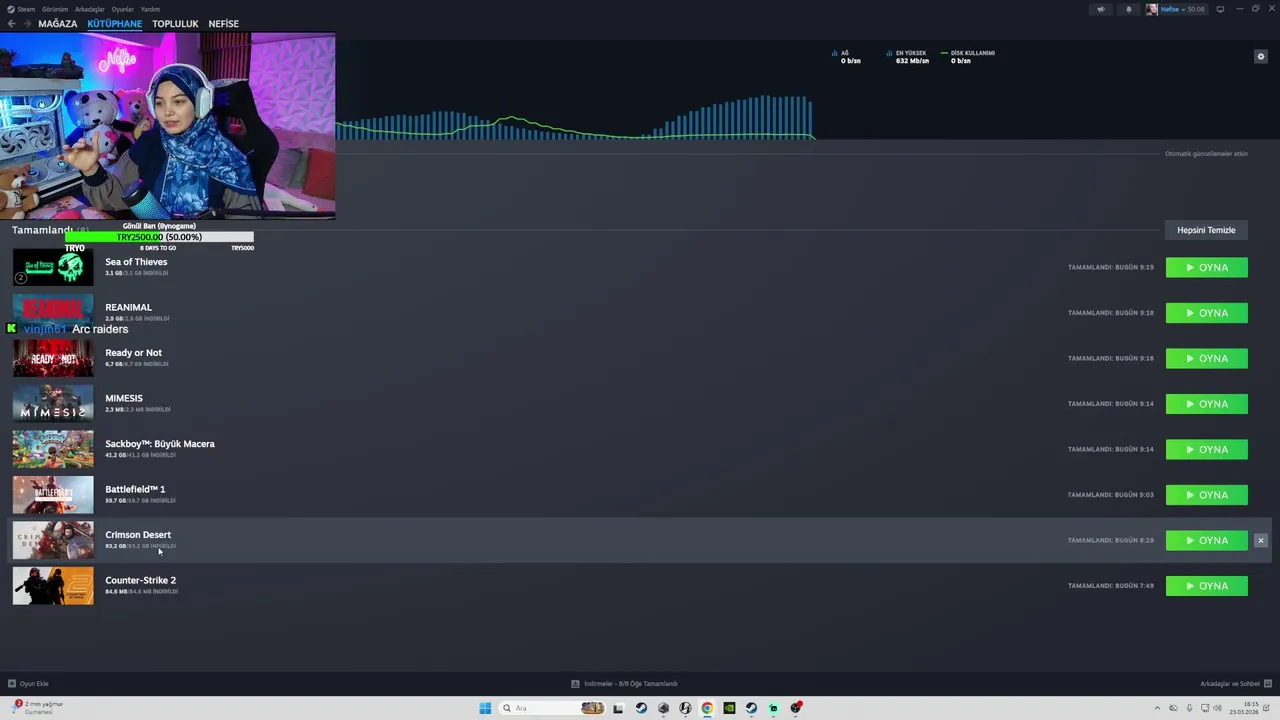Open volume control in system tray
The width and height of the screenshot is (1280, 720).
[x=1218, y=708]
